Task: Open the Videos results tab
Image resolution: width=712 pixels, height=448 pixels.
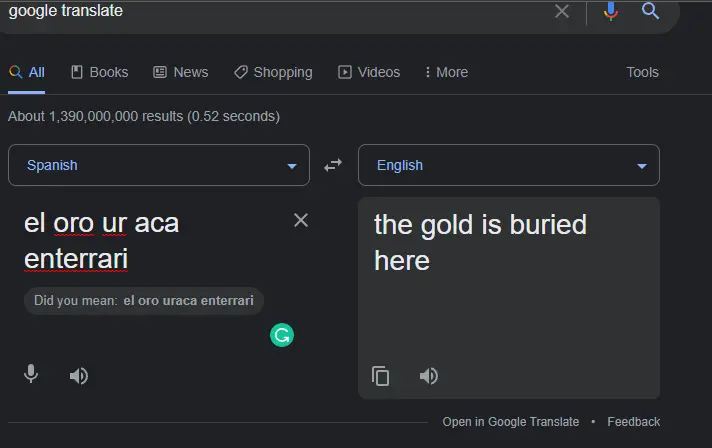Action: click(369, 72)
